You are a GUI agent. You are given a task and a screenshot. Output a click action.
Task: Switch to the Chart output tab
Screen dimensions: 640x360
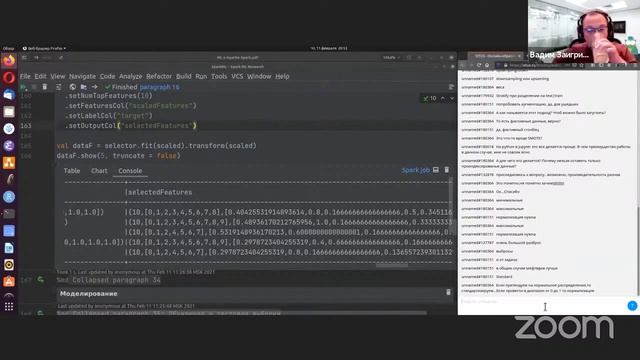(x=99, y=171)
